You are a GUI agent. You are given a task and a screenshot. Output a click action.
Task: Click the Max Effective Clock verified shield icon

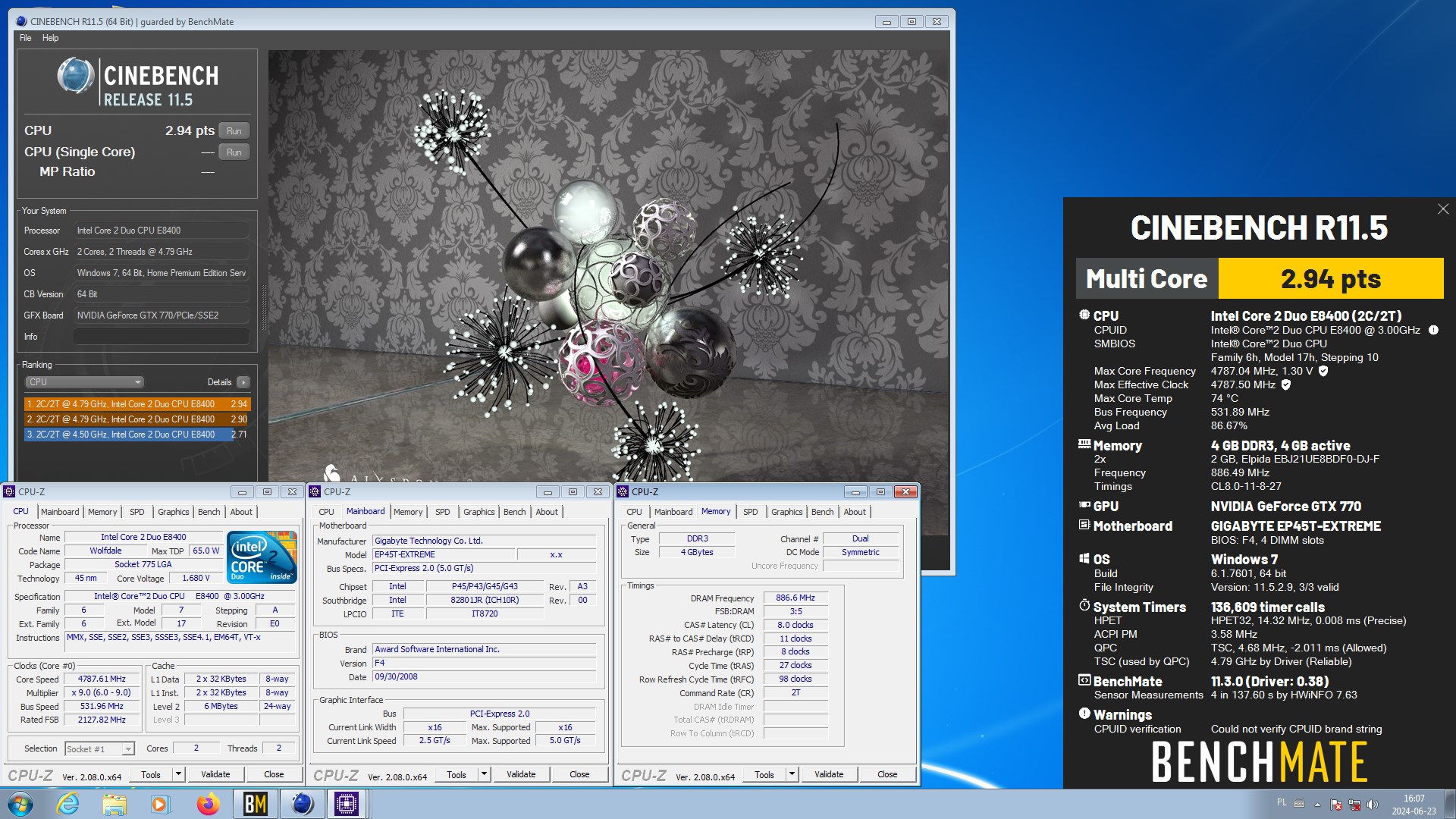(x=1286, y=384)
